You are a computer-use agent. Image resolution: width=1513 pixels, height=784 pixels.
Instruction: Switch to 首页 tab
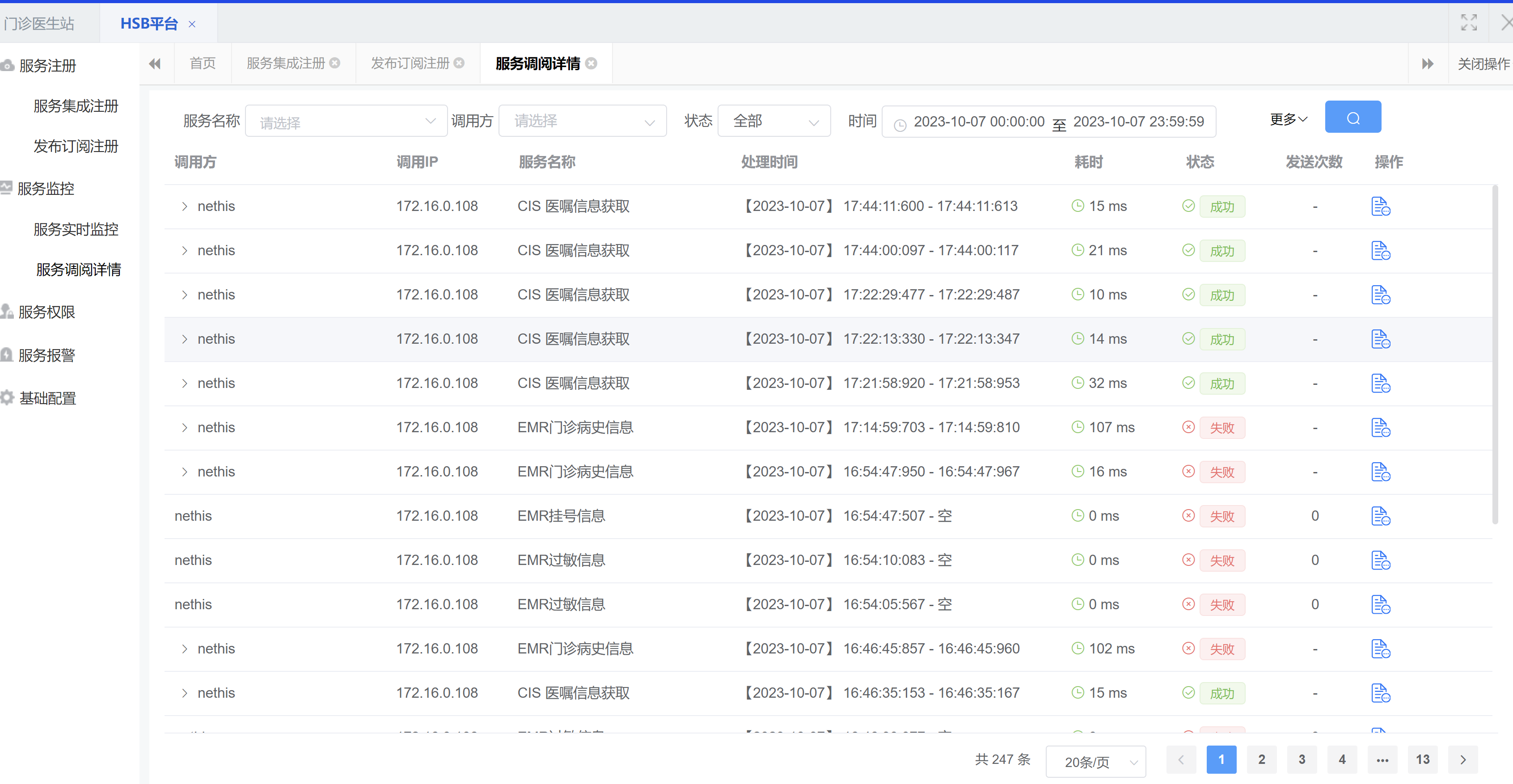click(203, 63)
